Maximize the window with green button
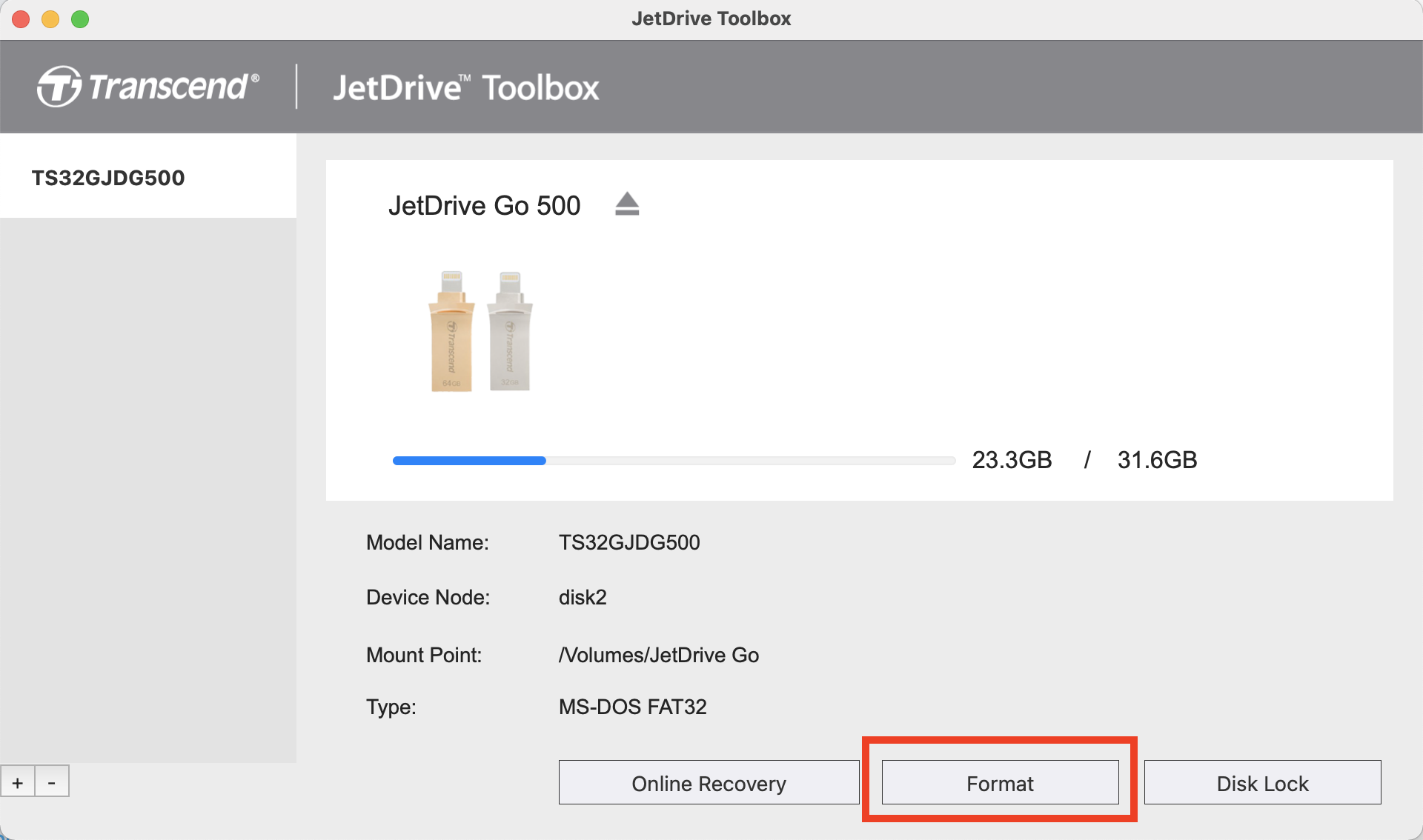 click(80, 19)
